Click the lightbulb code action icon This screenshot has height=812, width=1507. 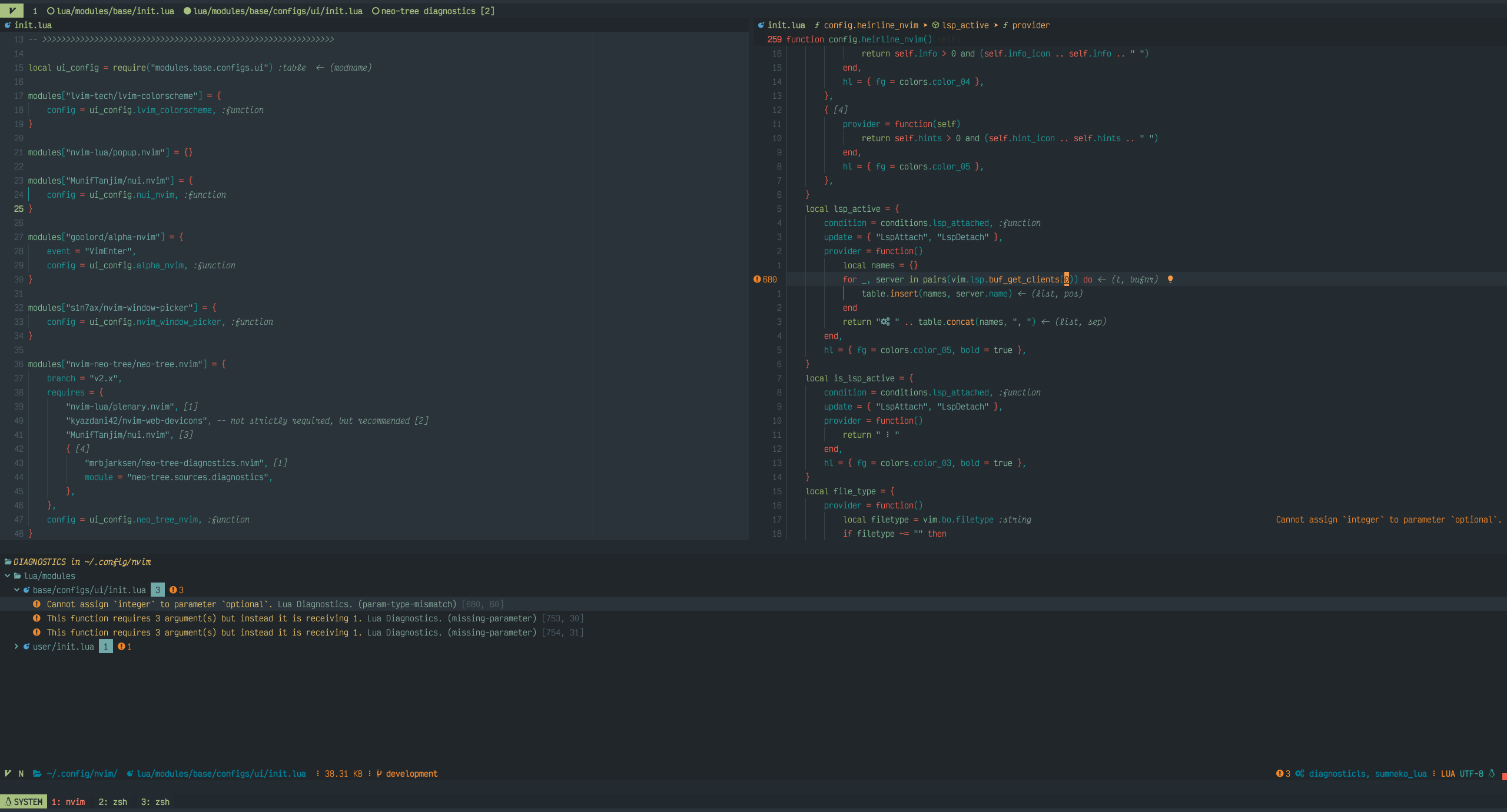1170,279
